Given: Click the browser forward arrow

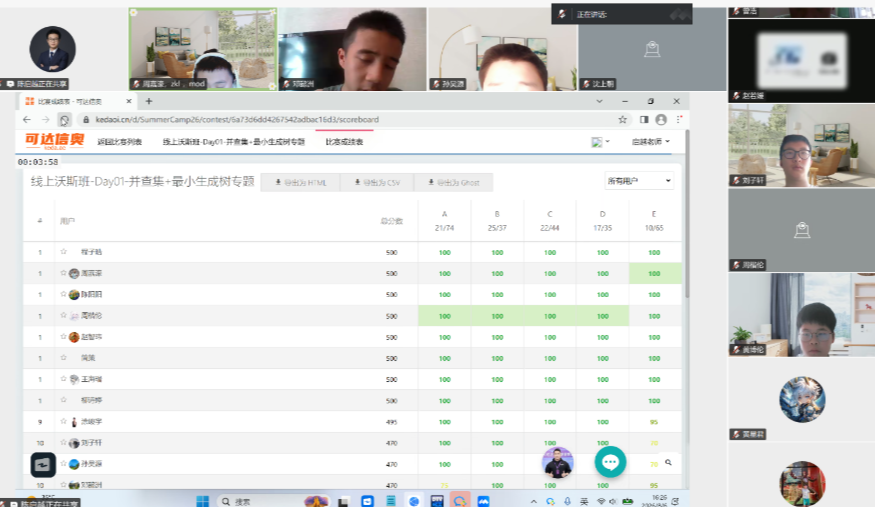Looking at the screenshot, I should coord(46,119).
